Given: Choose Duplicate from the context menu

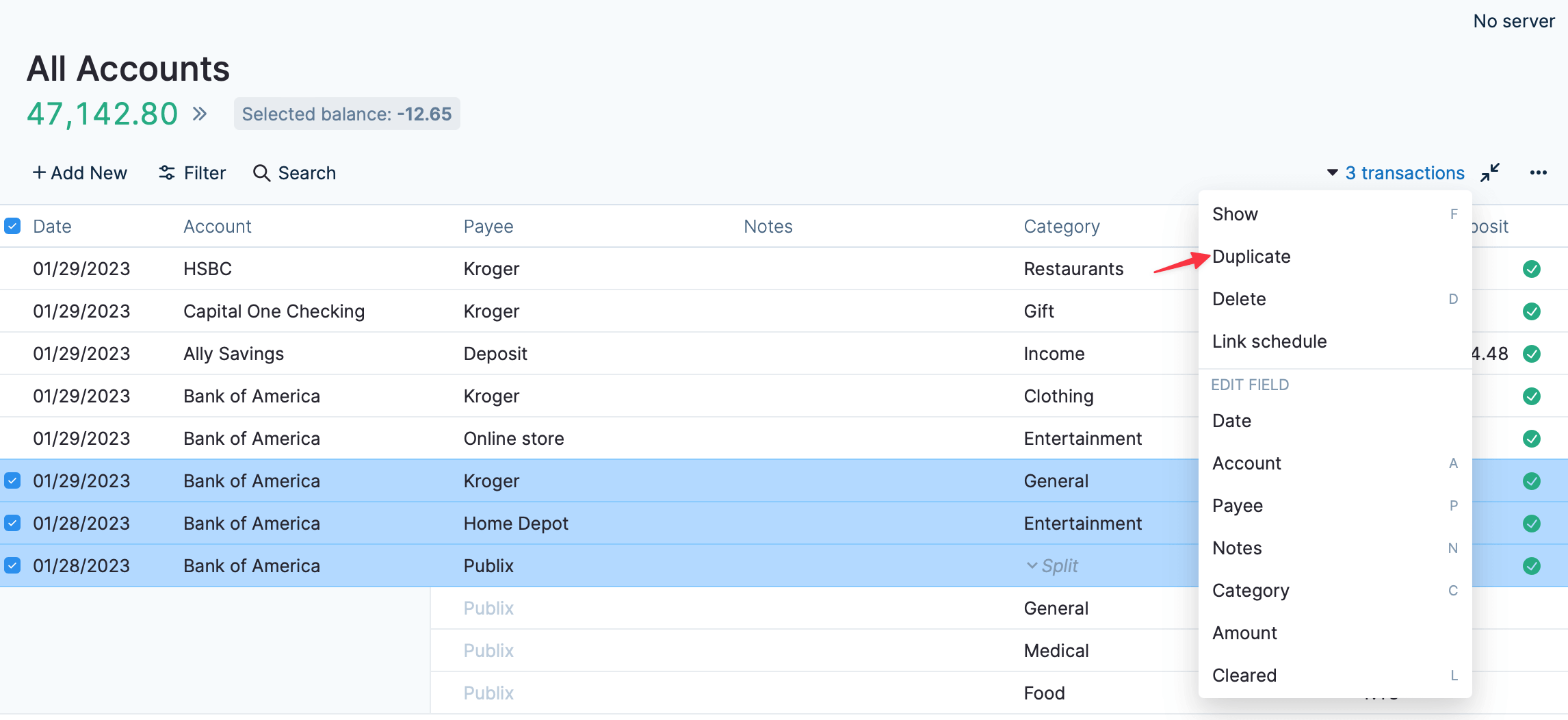Looking at the screenshot, I should [x=1251, y=257].
